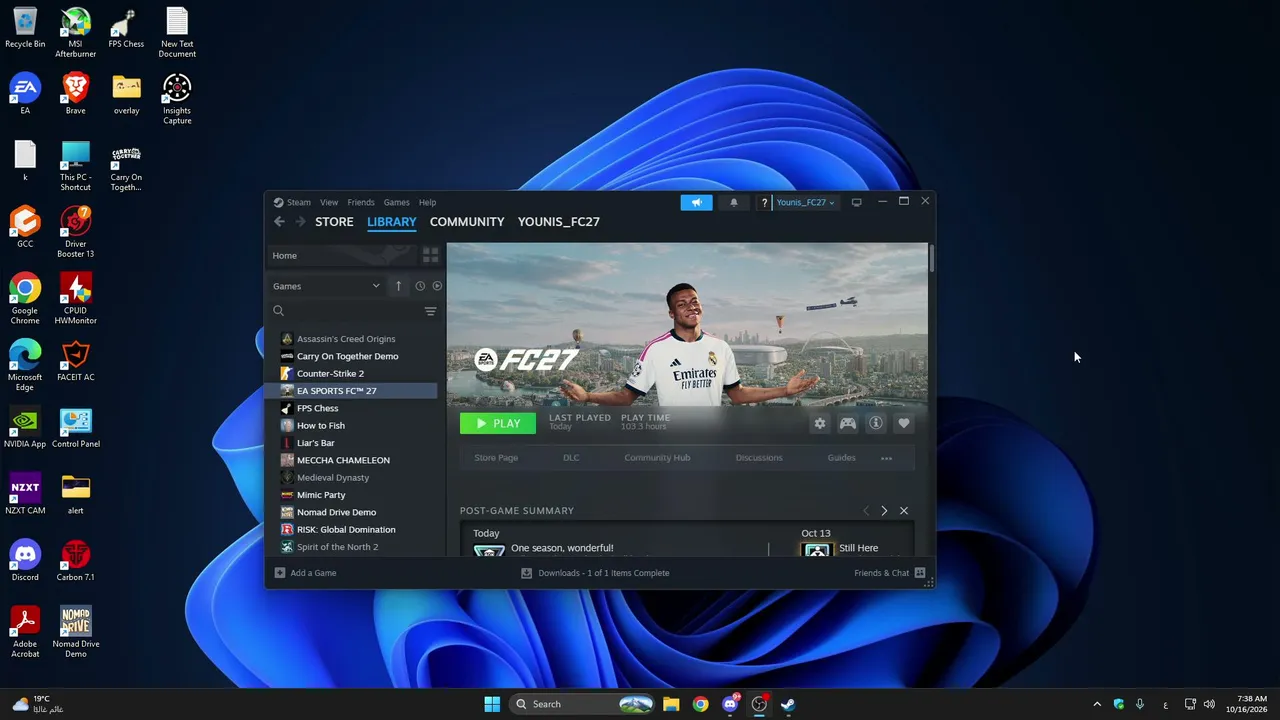Image resolution: width=1280 pixels, height=720 pixels.
Task: Open the Store Page link
Action: 496,458
